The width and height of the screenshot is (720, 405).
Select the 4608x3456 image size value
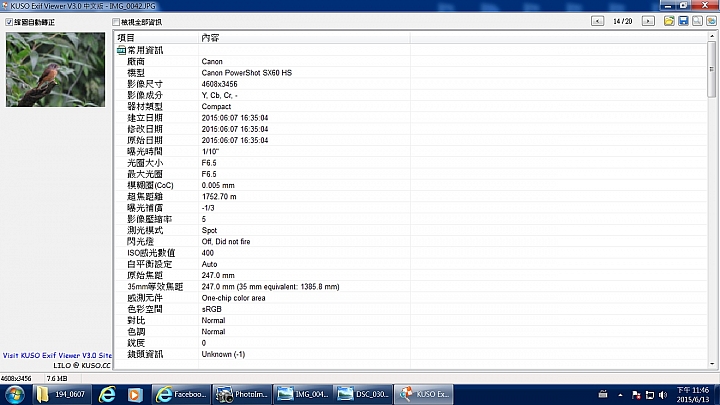(219, 84)
